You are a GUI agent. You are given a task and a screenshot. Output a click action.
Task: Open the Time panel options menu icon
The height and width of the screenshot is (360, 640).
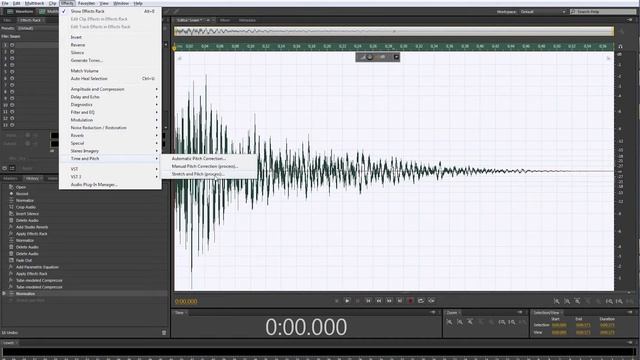[433, 312]
